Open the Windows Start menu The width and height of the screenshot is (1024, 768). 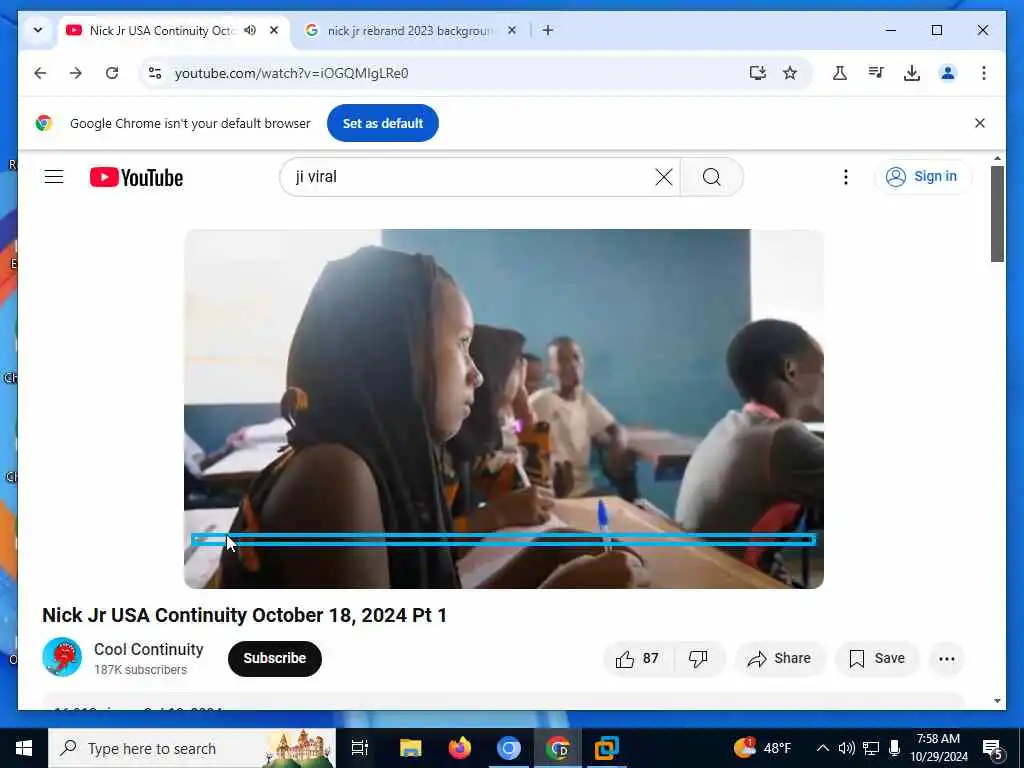(24, 748)
